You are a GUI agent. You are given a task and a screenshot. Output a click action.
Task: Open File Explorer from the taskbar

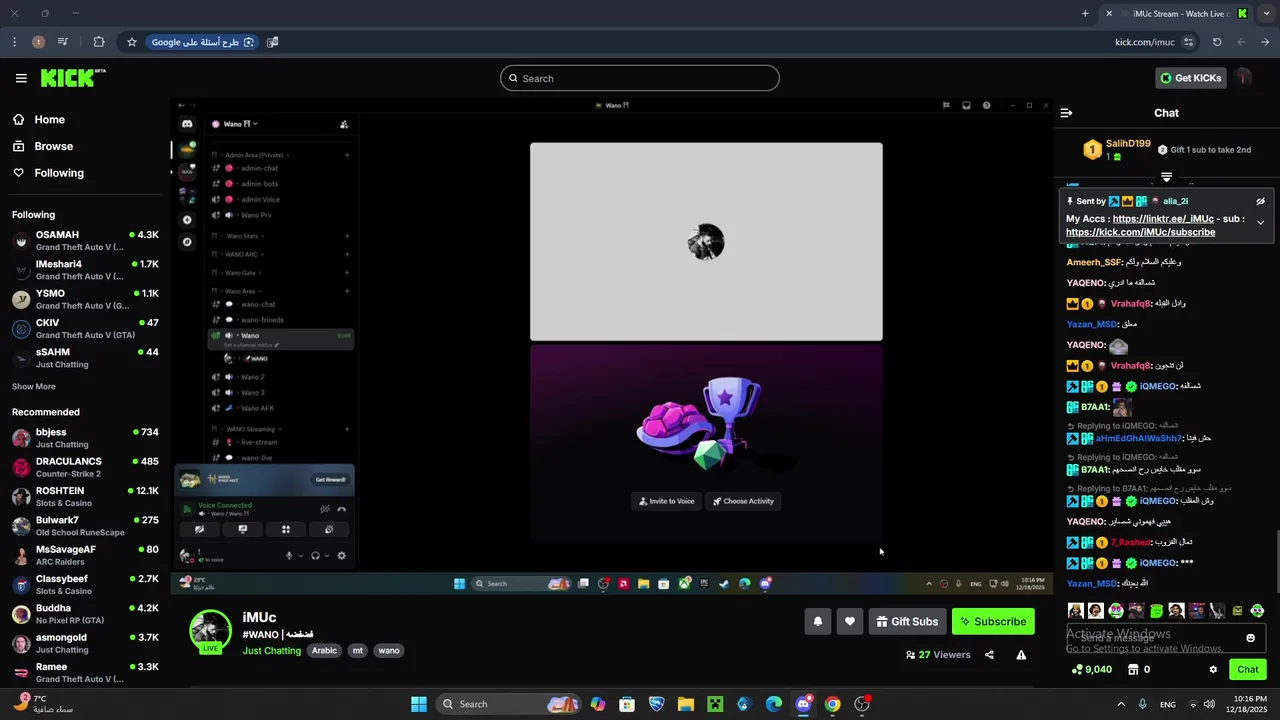click(686, 704)
